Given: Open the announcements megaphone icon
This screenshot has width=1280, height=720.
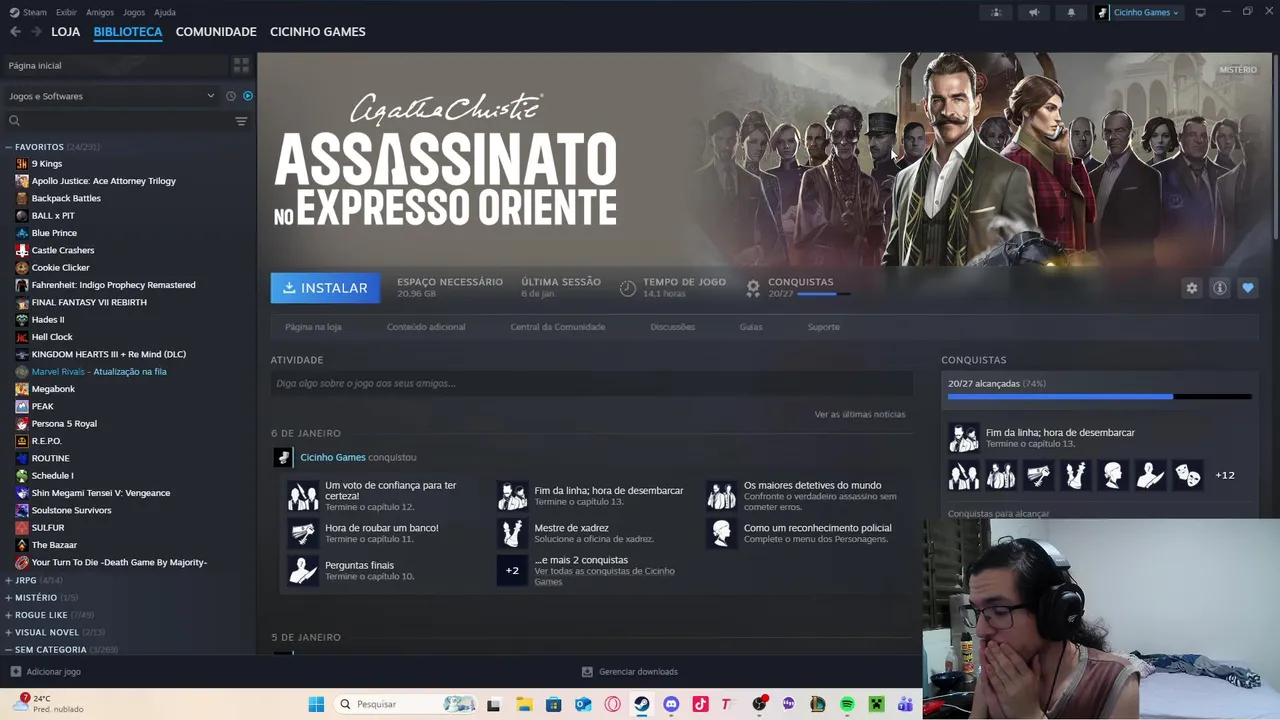Looking at the screenshot, I should pos(1034,12).
